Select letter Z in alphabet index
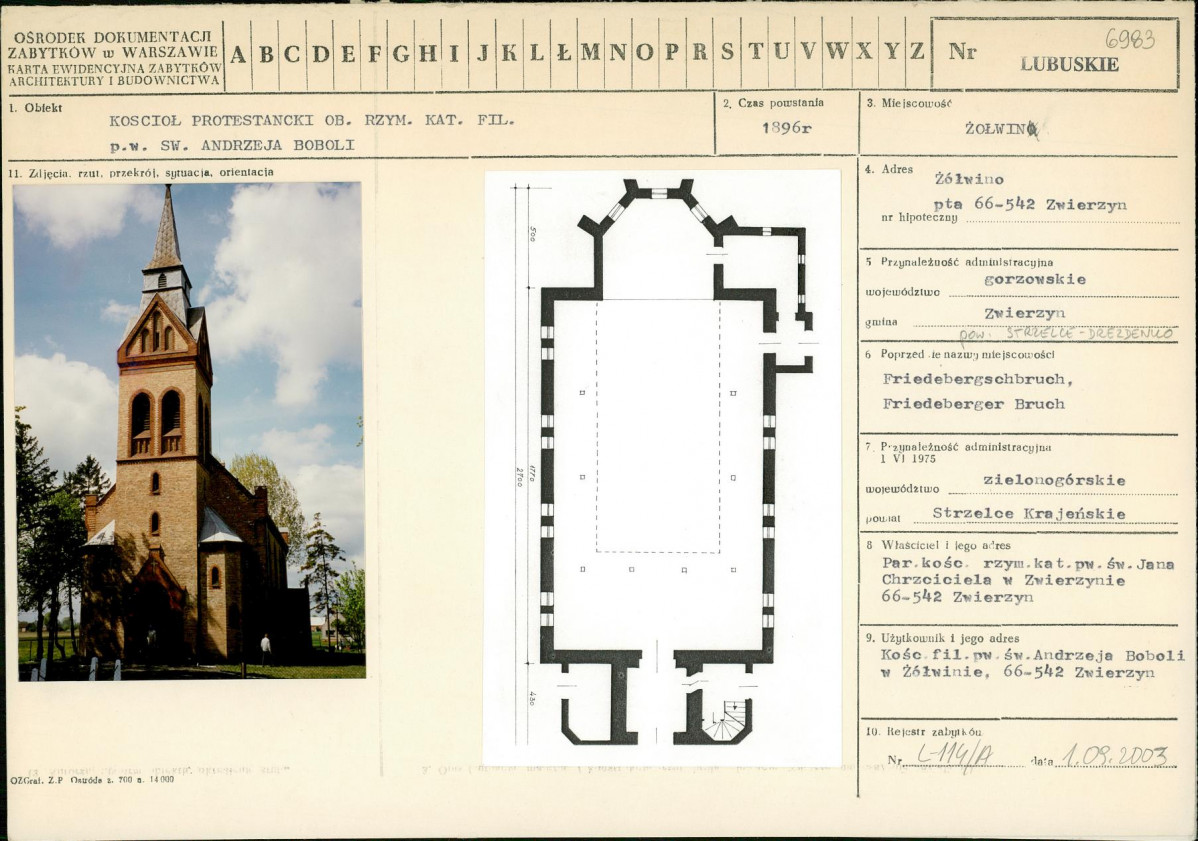The height and width of the screenshot is (841, 1198). [917, 53]
